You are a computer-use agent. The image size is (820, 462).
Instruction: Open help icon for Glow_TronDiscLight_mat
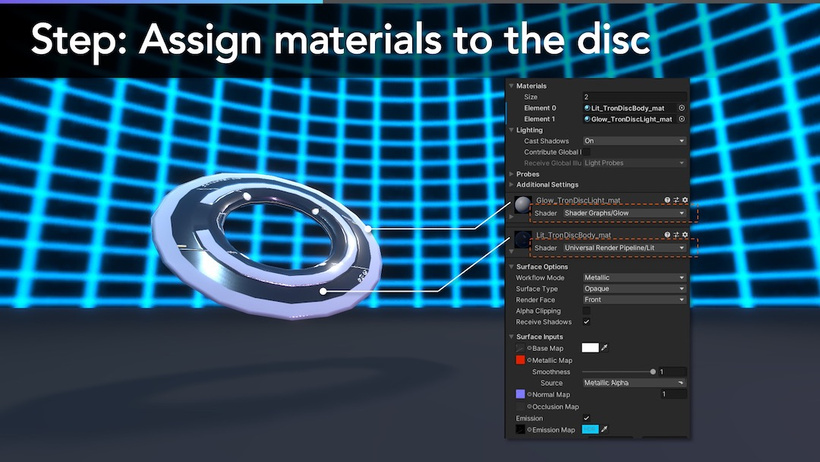pos(667,200)
